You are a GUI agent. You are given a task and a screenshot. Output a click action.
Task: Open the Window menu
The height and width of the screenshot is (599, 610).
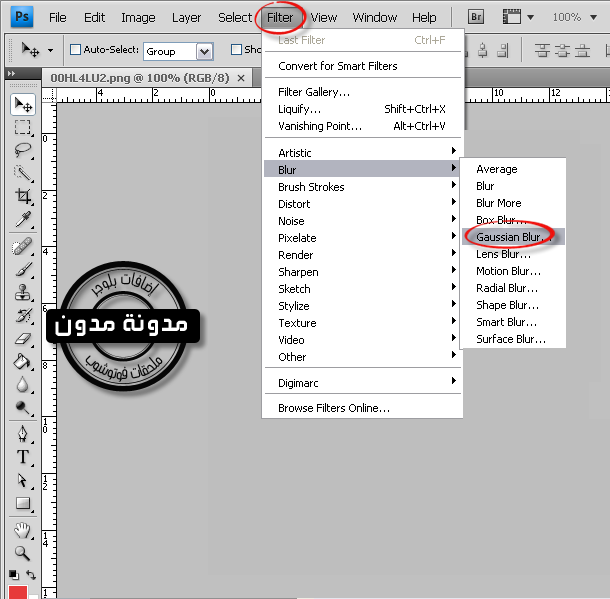pos(375,18)
